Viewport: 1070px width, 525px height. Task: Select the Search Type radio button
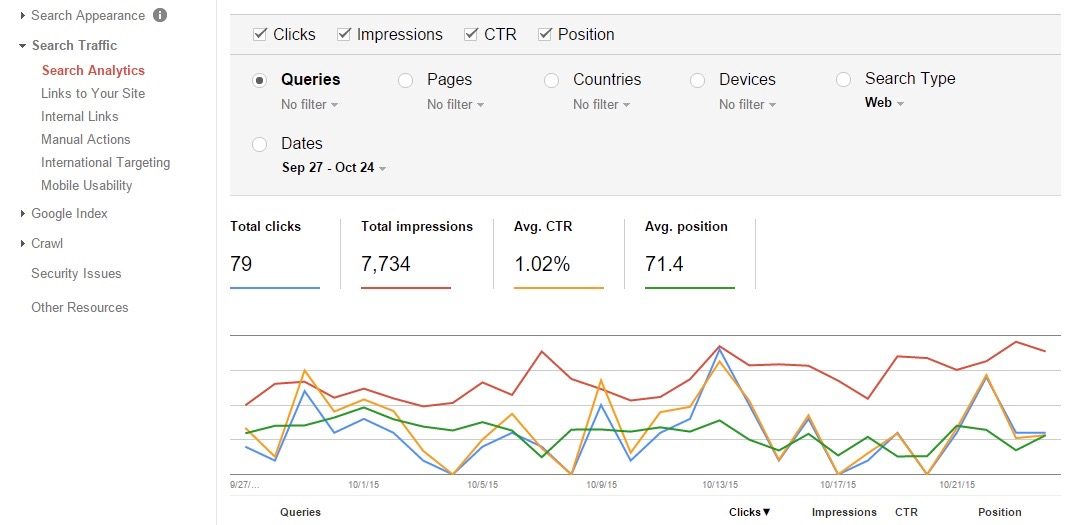(x=843, y=80)
